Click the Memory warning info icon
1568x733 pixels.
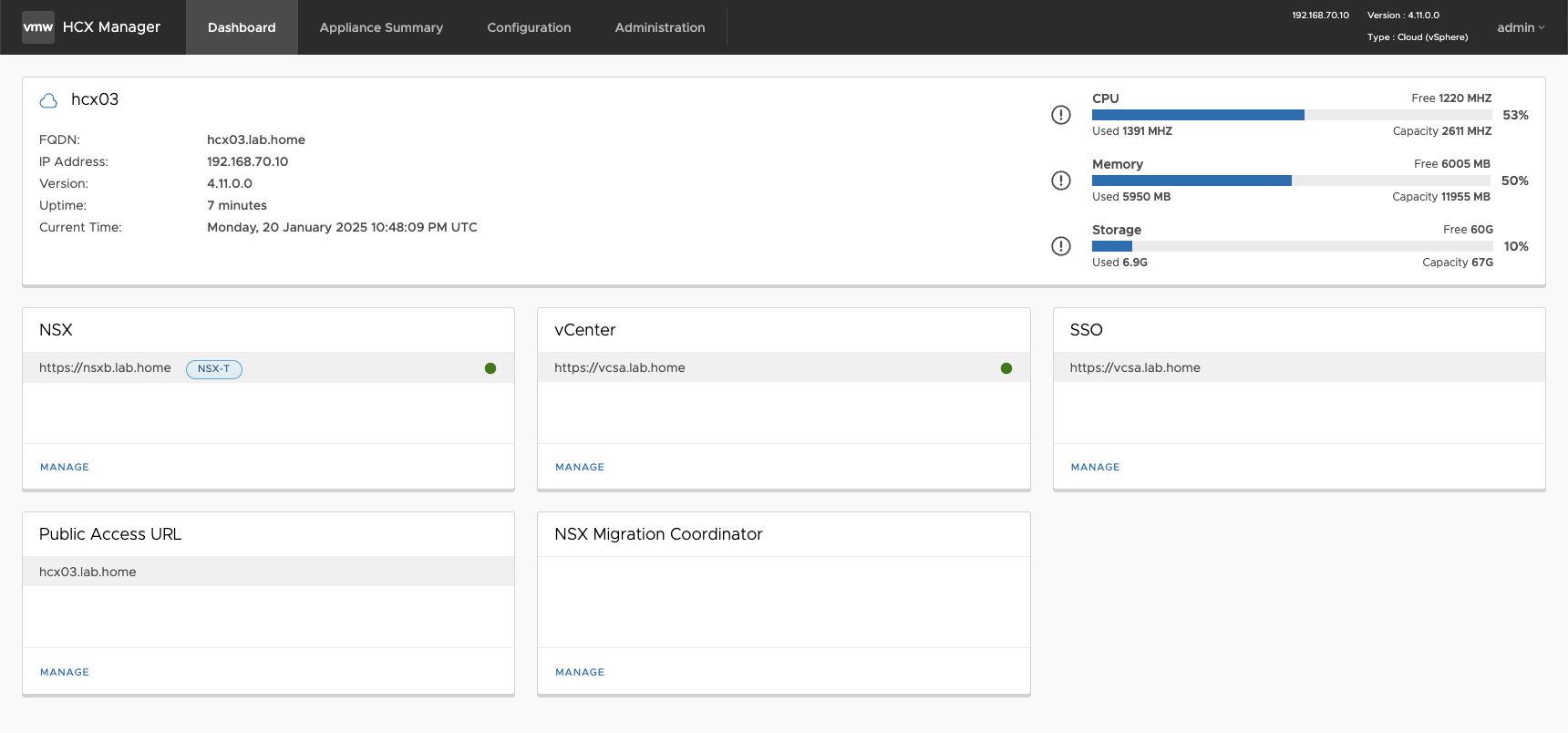1061,181
